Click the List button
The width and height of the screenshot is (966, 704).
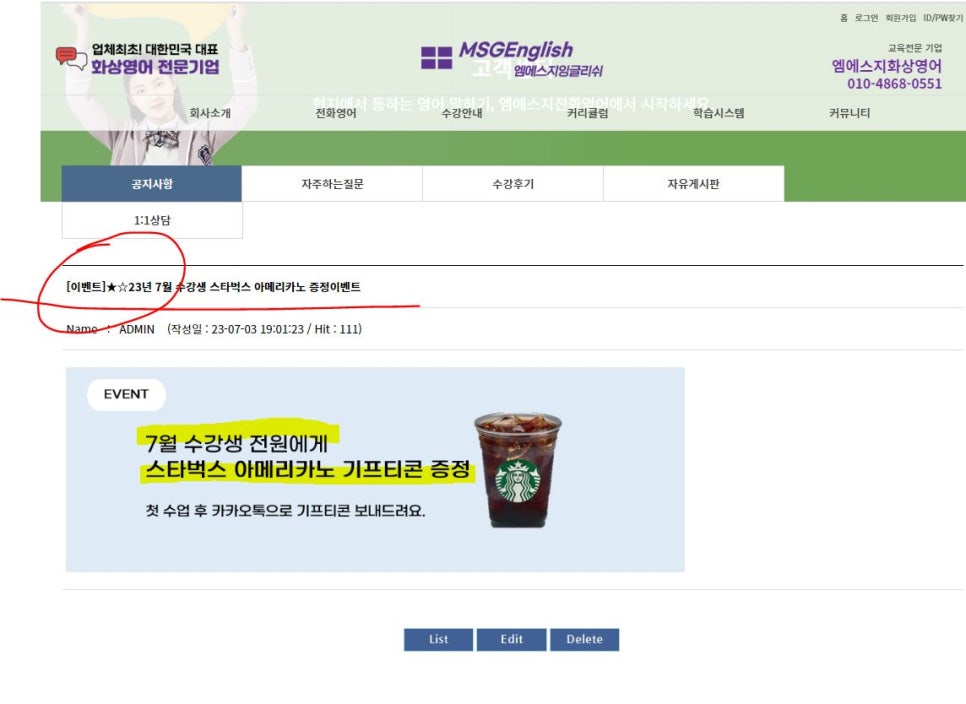pyautogui.click(x=439, y=639)
